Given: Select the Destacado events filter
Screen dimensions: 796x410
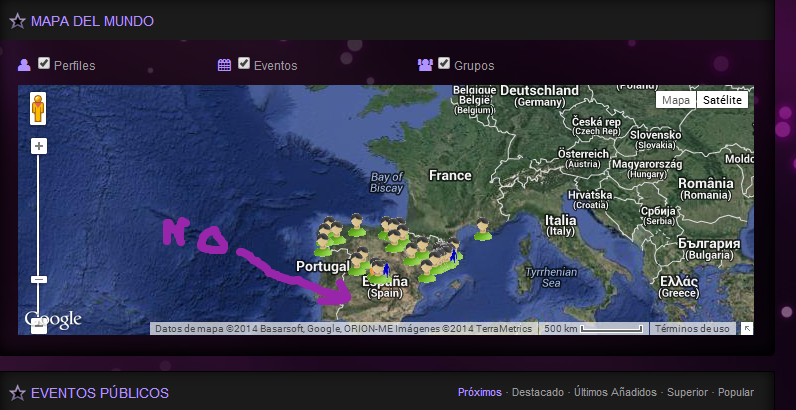Looking at the screenshot, I should click(x=538, y=393).
